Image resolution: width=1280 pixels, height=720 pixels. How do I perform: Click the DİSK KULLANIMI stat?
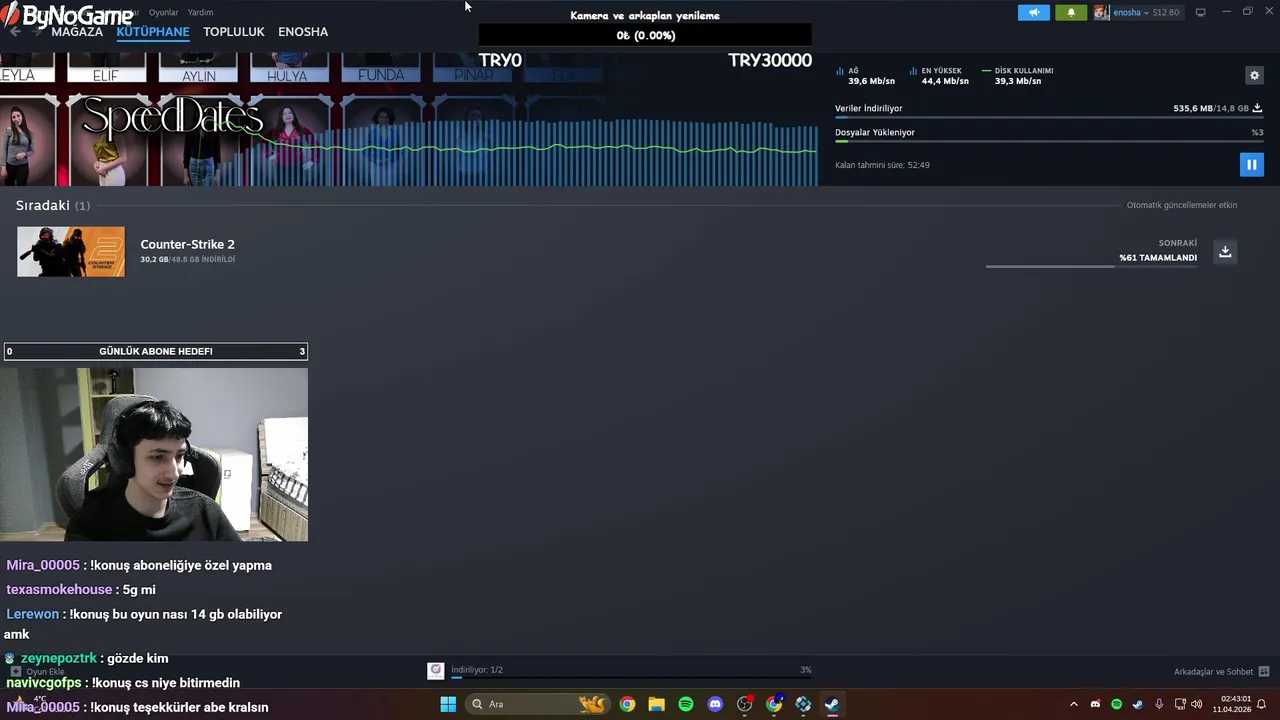pyautogui.click(x=1018, y=76)
